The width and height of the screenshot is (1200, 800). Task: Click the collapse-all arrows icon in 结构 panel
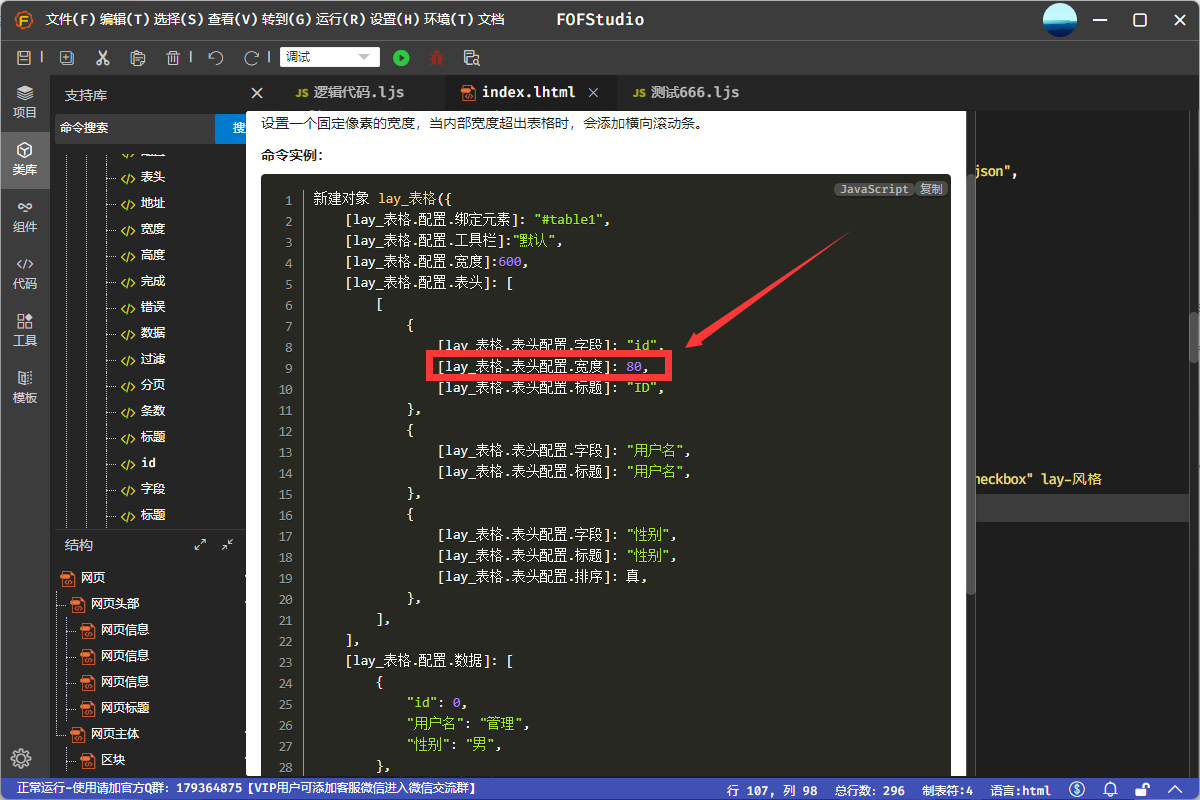pyautogui.click(x=227, y=545)
